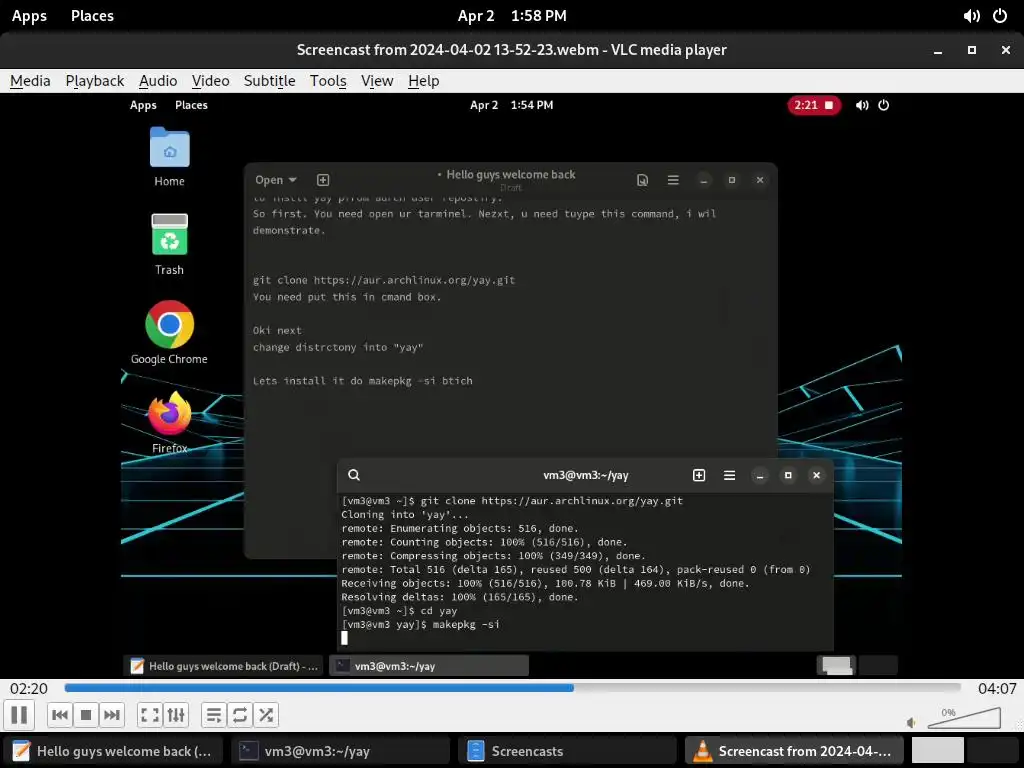
Task: Toggle the VLC playlist view
Action: [x=214, y=715]
